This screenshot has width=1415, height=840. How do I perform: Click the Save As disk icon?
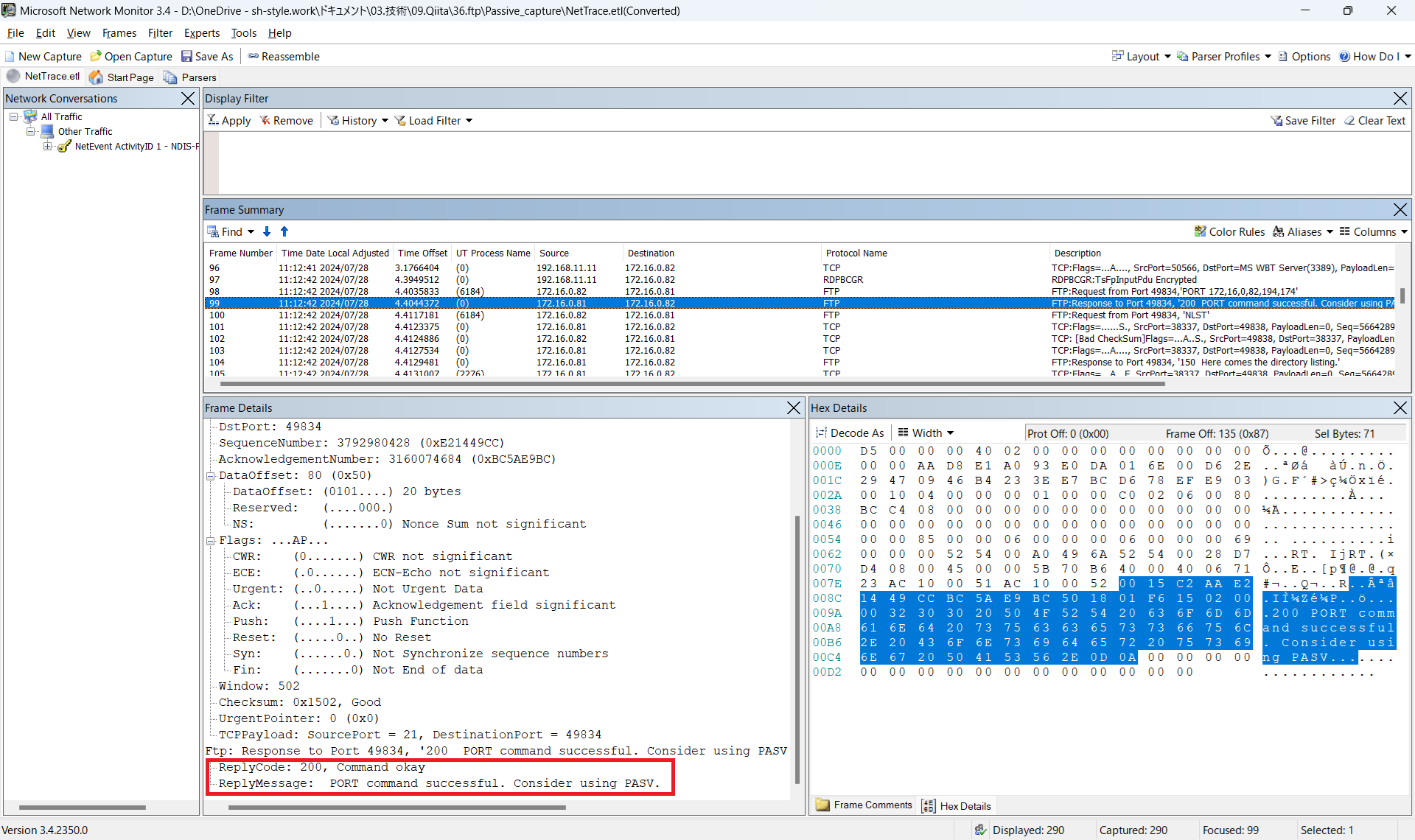click(186, 57)
